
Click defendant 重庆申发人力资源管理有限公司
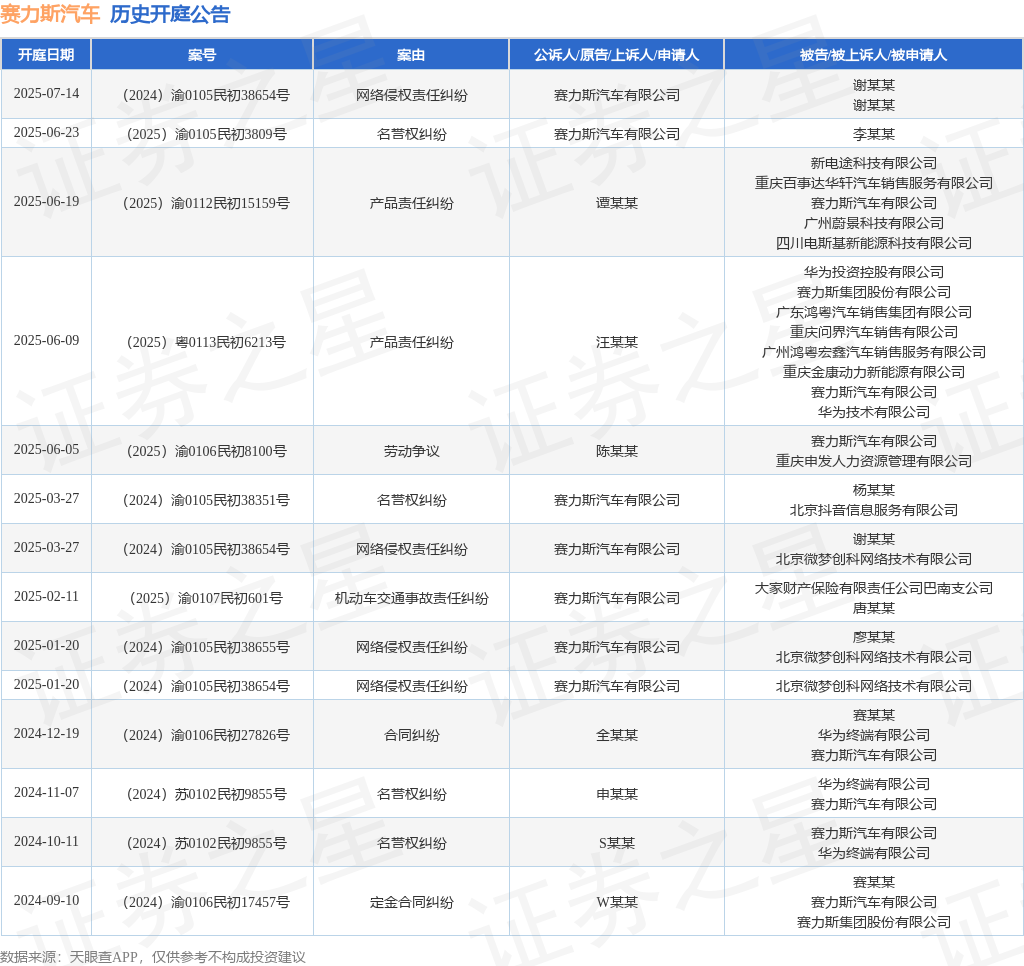tap(873, 461)
